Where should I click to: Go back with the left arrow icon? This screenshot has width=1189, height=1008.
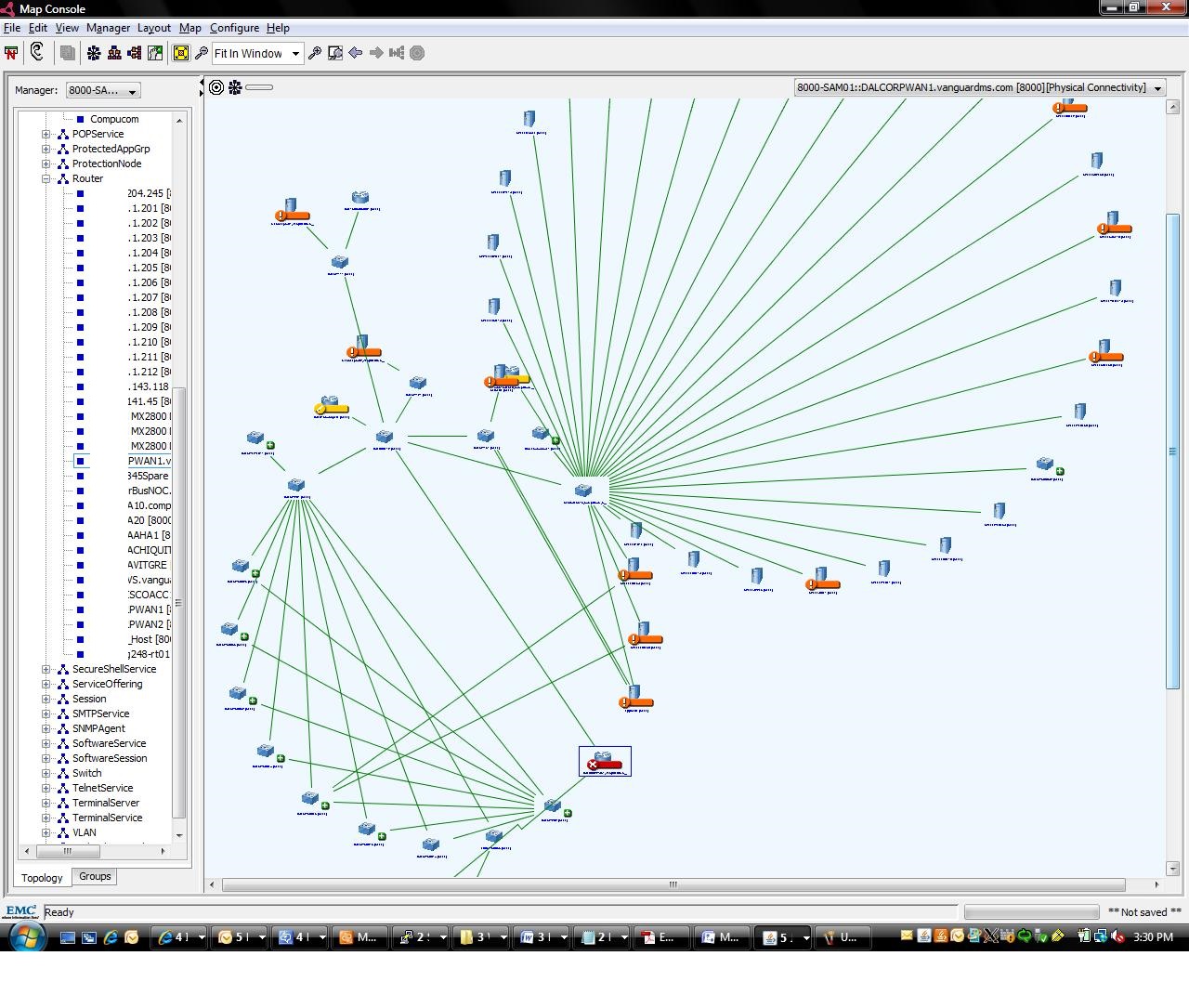pos(356,53)
